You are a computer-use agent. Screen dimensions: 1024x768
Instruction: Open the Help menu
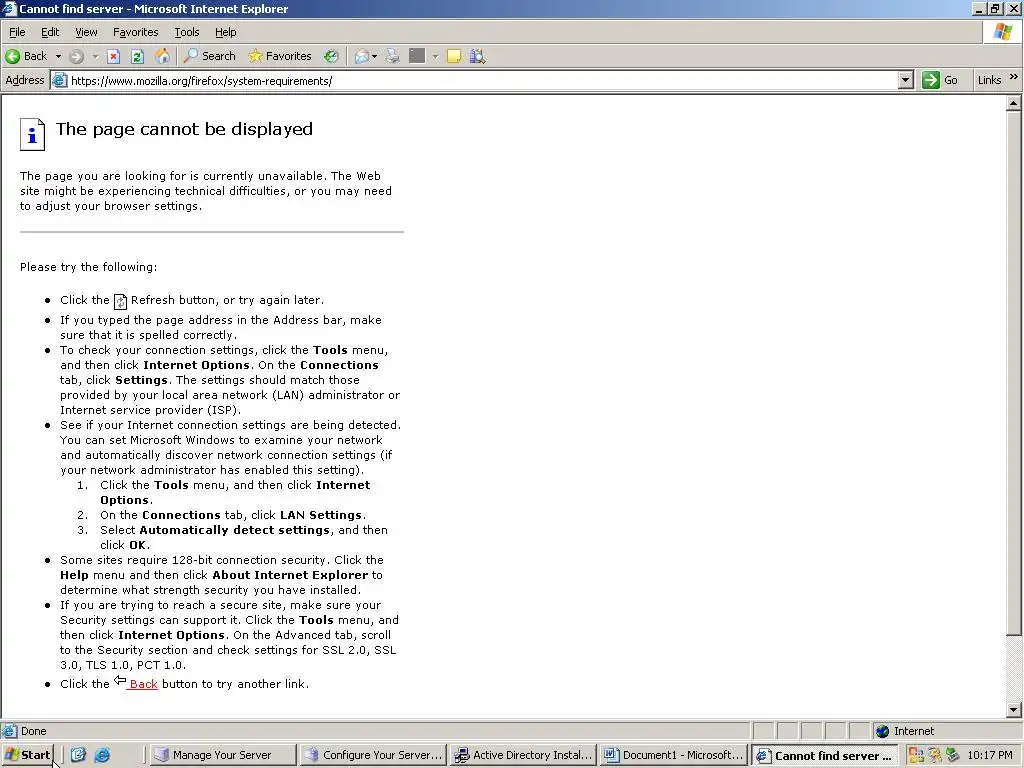225,32
